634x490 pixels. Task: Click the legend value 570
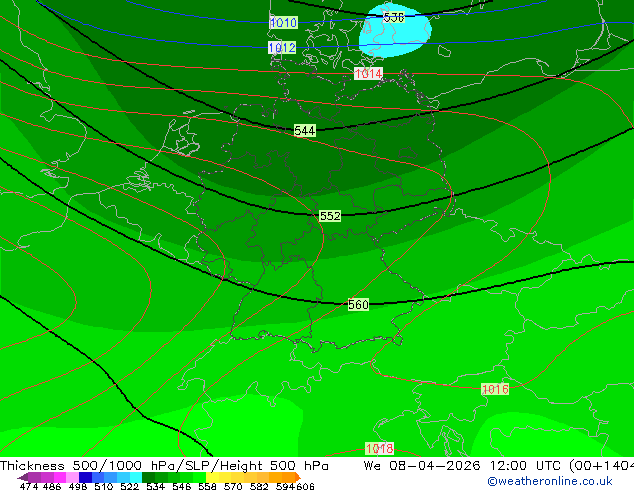coord(233,486)
